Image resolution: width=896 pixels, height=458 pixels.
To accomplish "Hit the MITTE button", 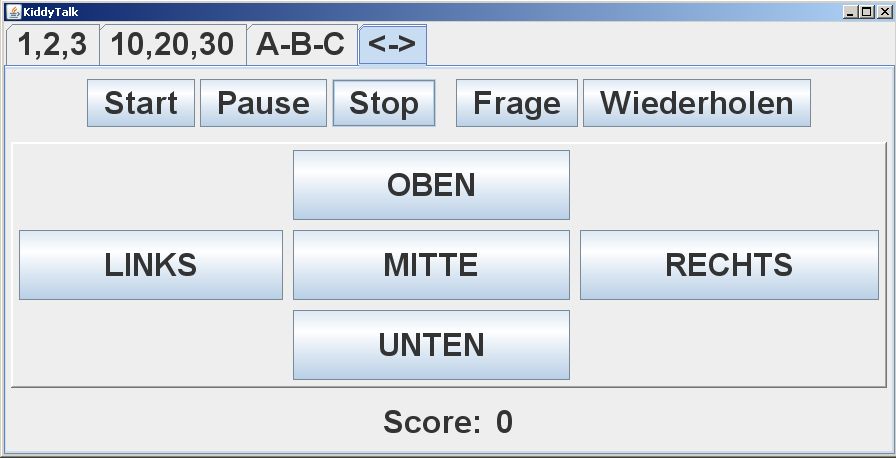I will (x=431, y=265).
